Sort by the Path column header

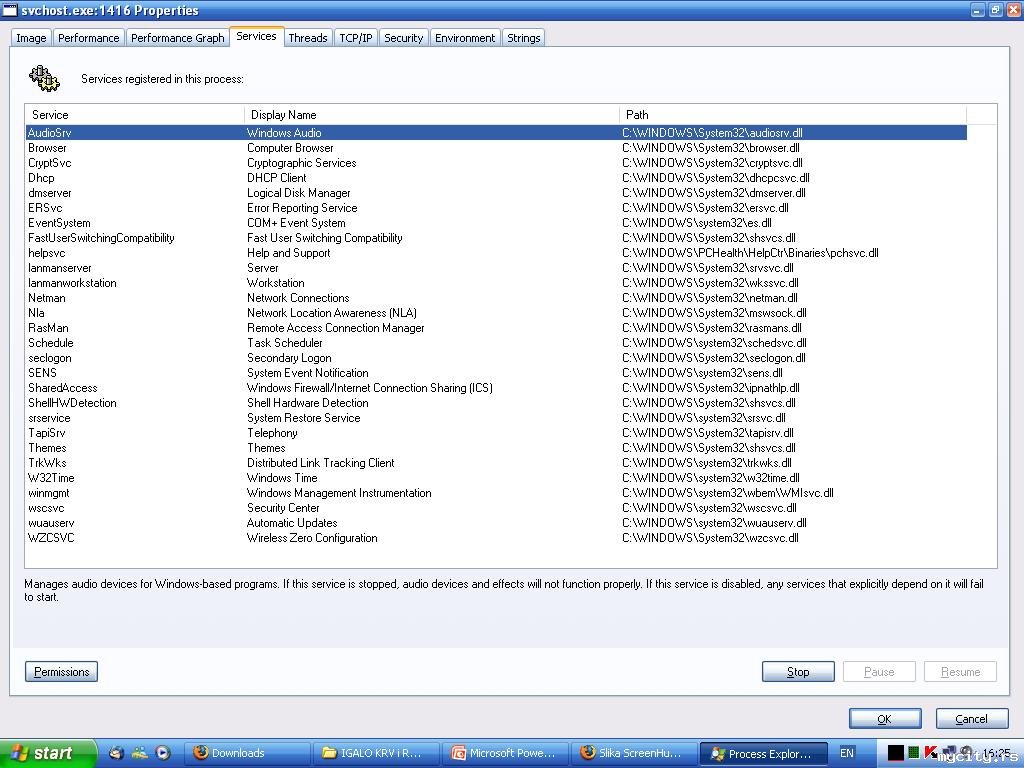[792, 114]
